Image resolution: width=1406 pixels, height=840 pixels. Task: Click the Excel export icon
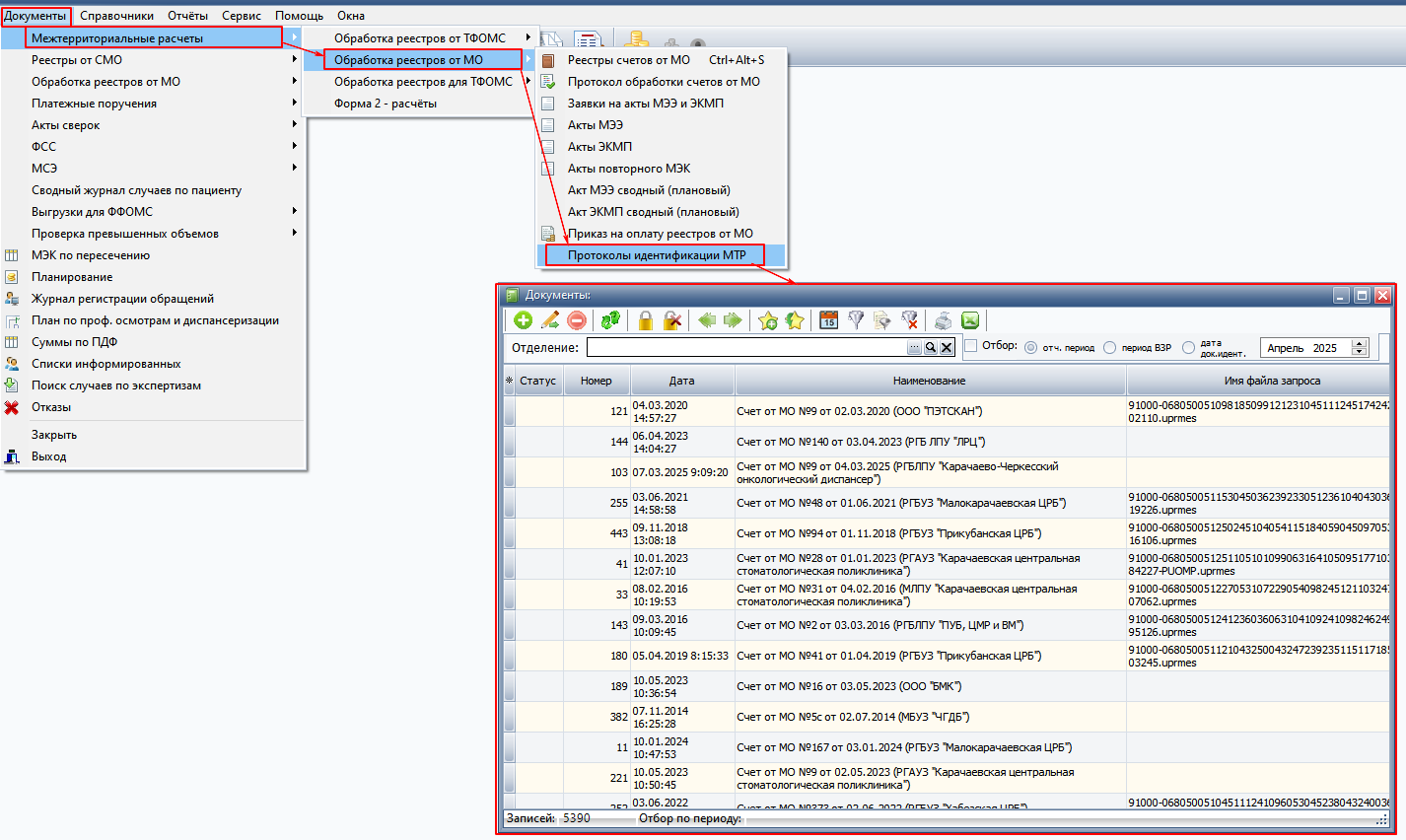click(970, 320)
